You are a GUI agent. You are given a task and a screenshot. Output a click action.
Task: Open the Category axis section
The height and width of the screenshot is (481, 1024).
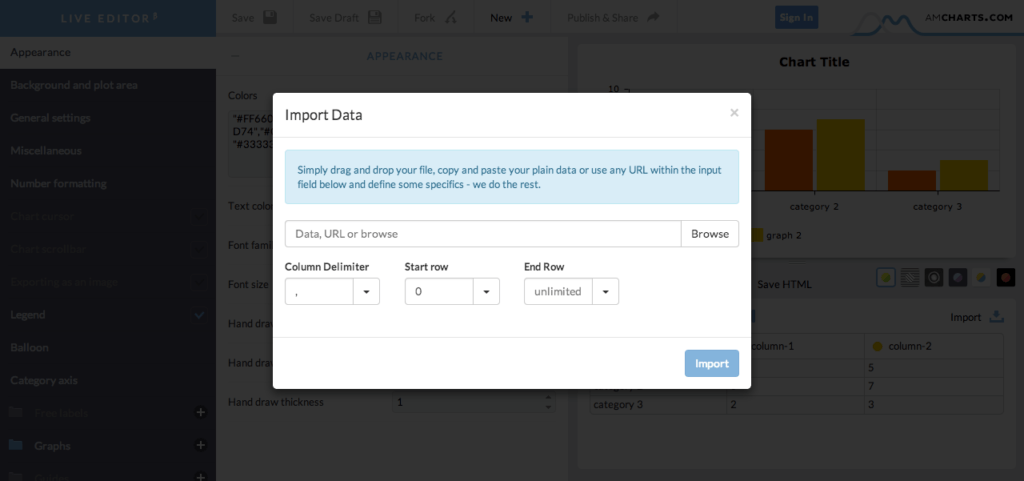108,380
